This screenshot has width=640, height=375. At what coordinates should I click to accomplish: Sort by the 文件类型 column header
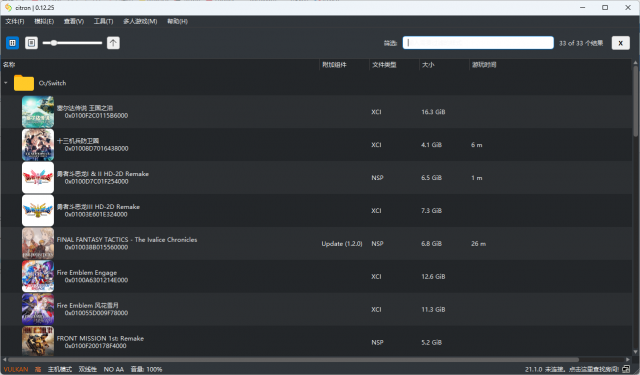pyautogui.click(x=384, y=64)
